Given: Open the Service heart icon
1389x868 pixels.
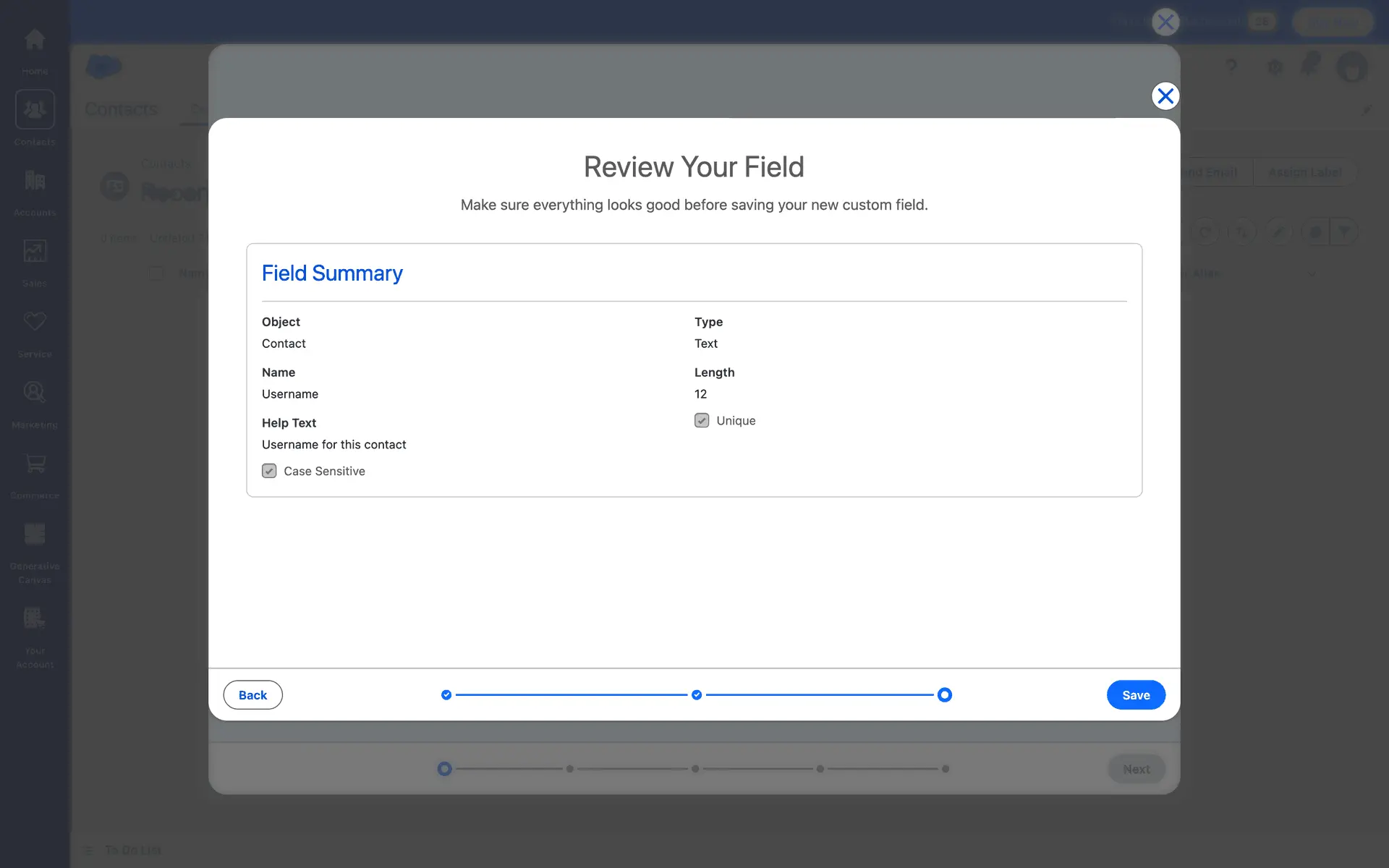Looking at the screenshot, I should click(x=34, y=322).
